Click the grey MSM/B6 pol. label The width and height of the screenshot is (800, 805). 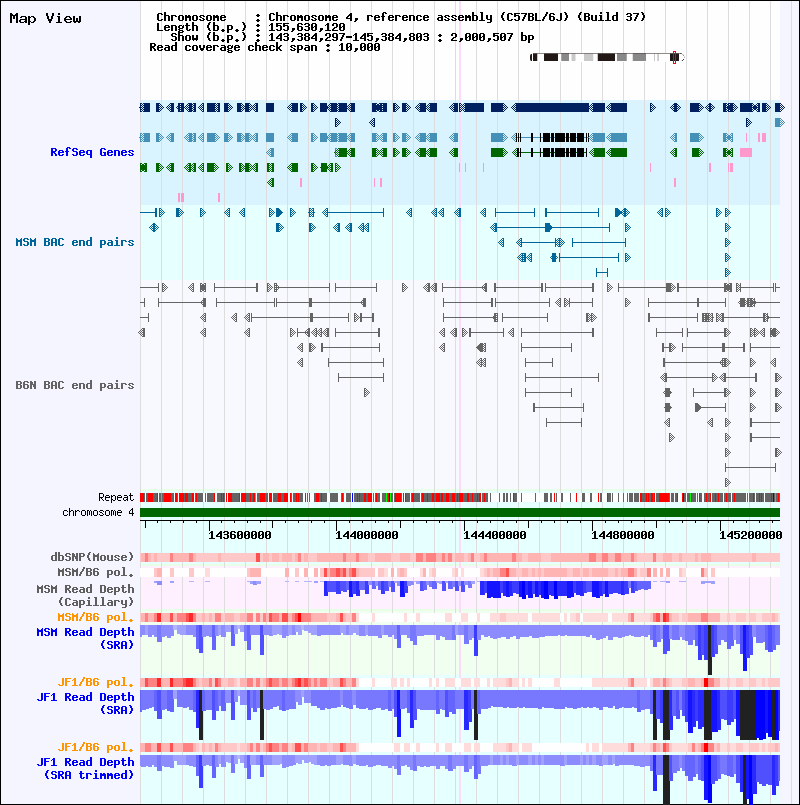point(96,572)
